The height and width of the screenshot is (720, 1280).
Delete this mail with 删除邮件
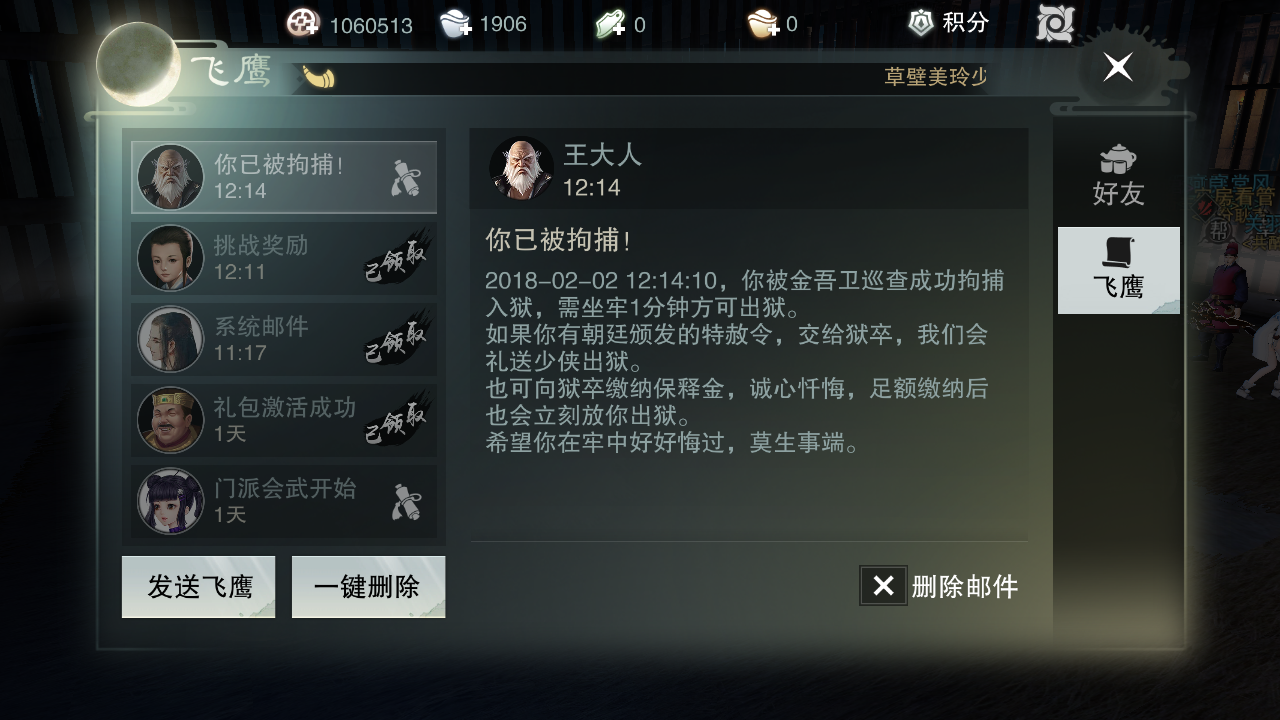coord(939,586)
